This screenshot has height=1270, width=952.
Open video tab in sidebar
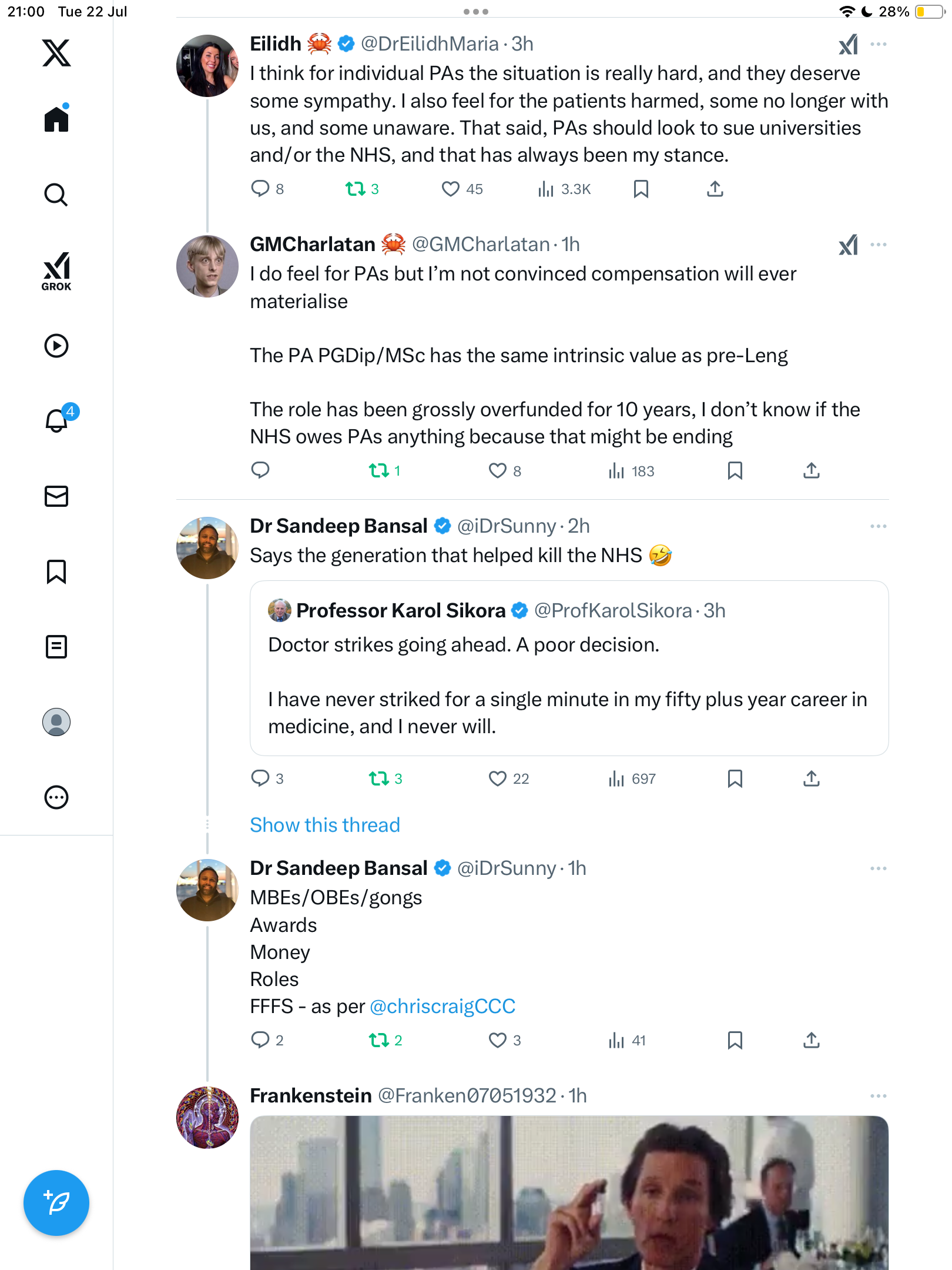click(56, 346)
